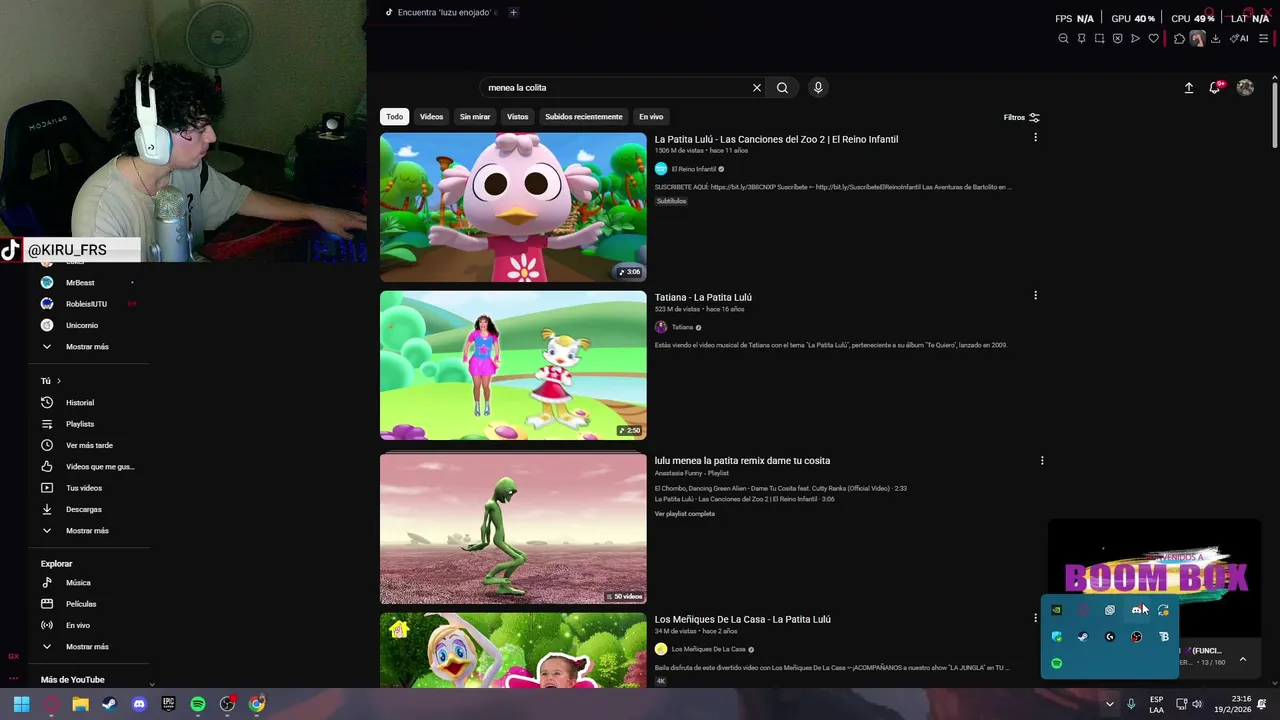This screenshot has width=1280, height=720.
Task: Expand the 'Tú' section chevron
Action: pos(59,381)
